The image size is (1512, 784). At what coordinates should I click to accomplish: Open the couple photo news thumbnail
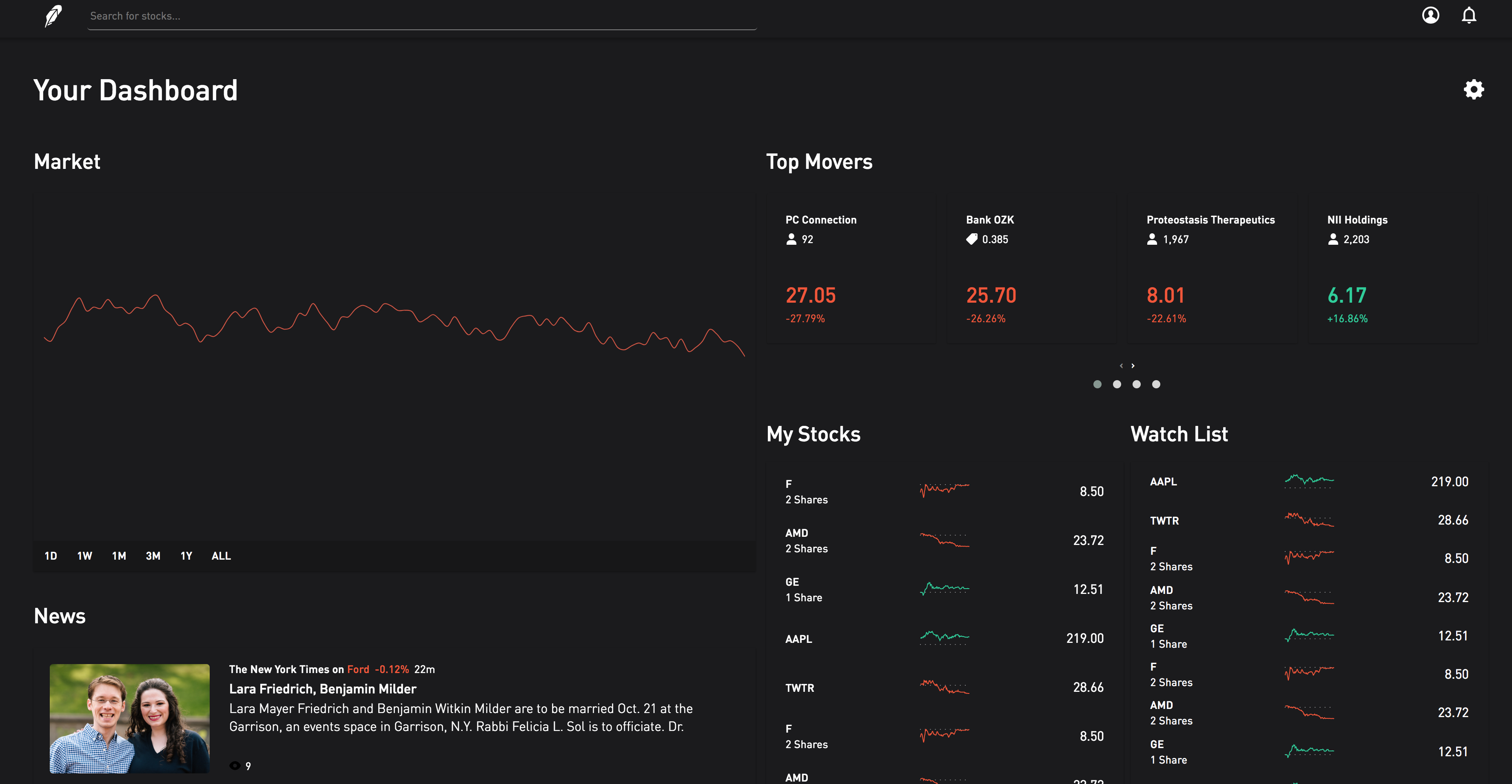pyautogui.click(x=130, y=718)
